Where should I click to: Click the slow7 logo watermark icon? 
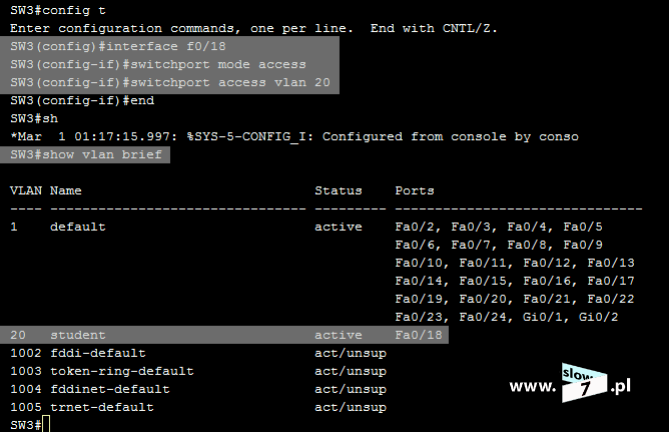click(x=584, y=383)
